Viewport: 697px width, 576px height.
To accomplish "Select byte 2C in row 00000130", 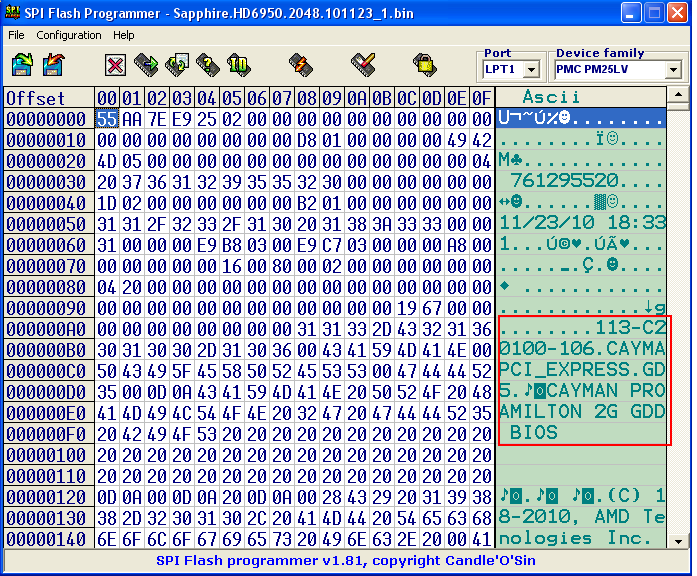I will click(257, 518).
